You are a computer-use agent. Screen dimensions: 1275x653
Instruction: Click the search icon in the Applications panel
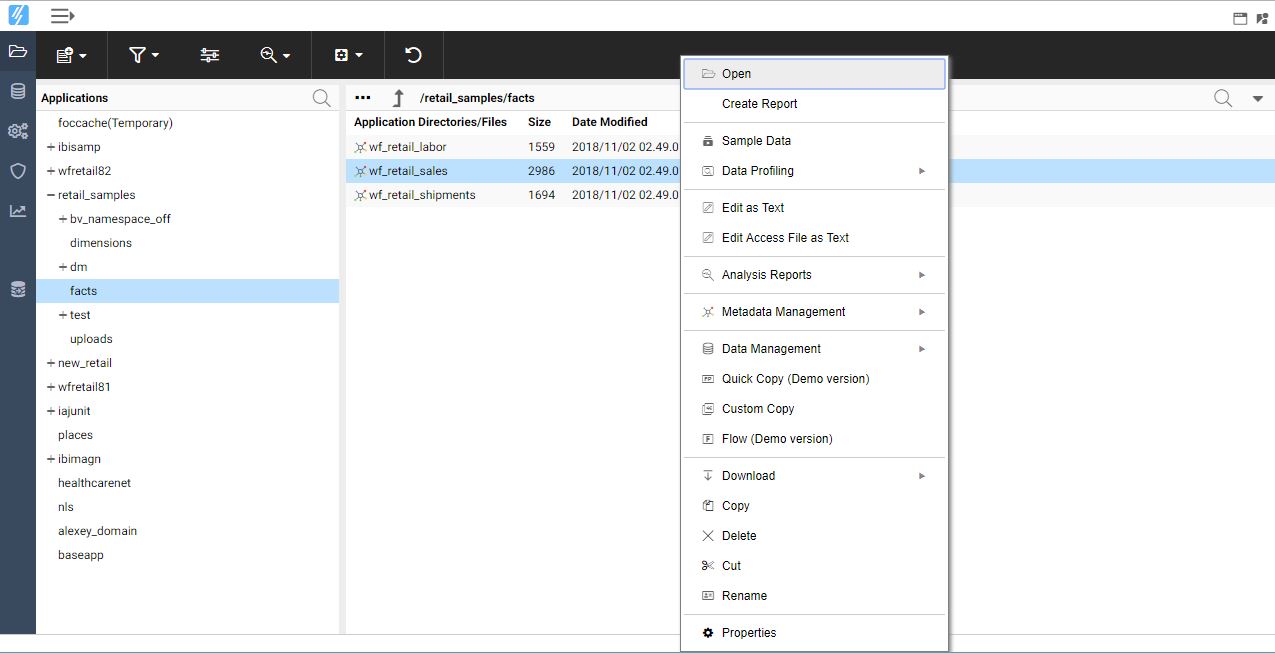[x=321, y=98]
